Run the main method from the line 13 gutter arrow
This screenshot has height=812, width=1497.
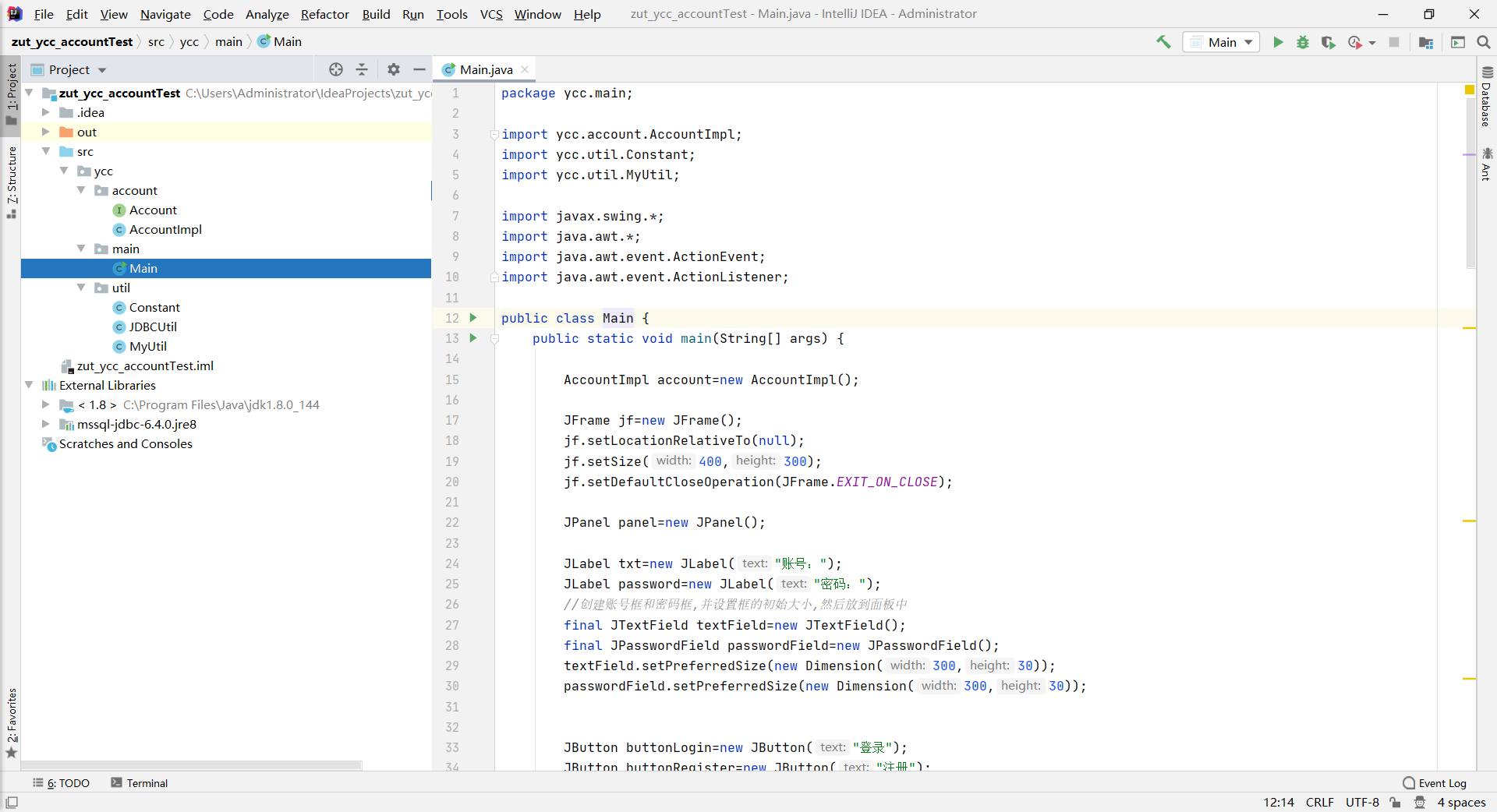tap(472, 337)
